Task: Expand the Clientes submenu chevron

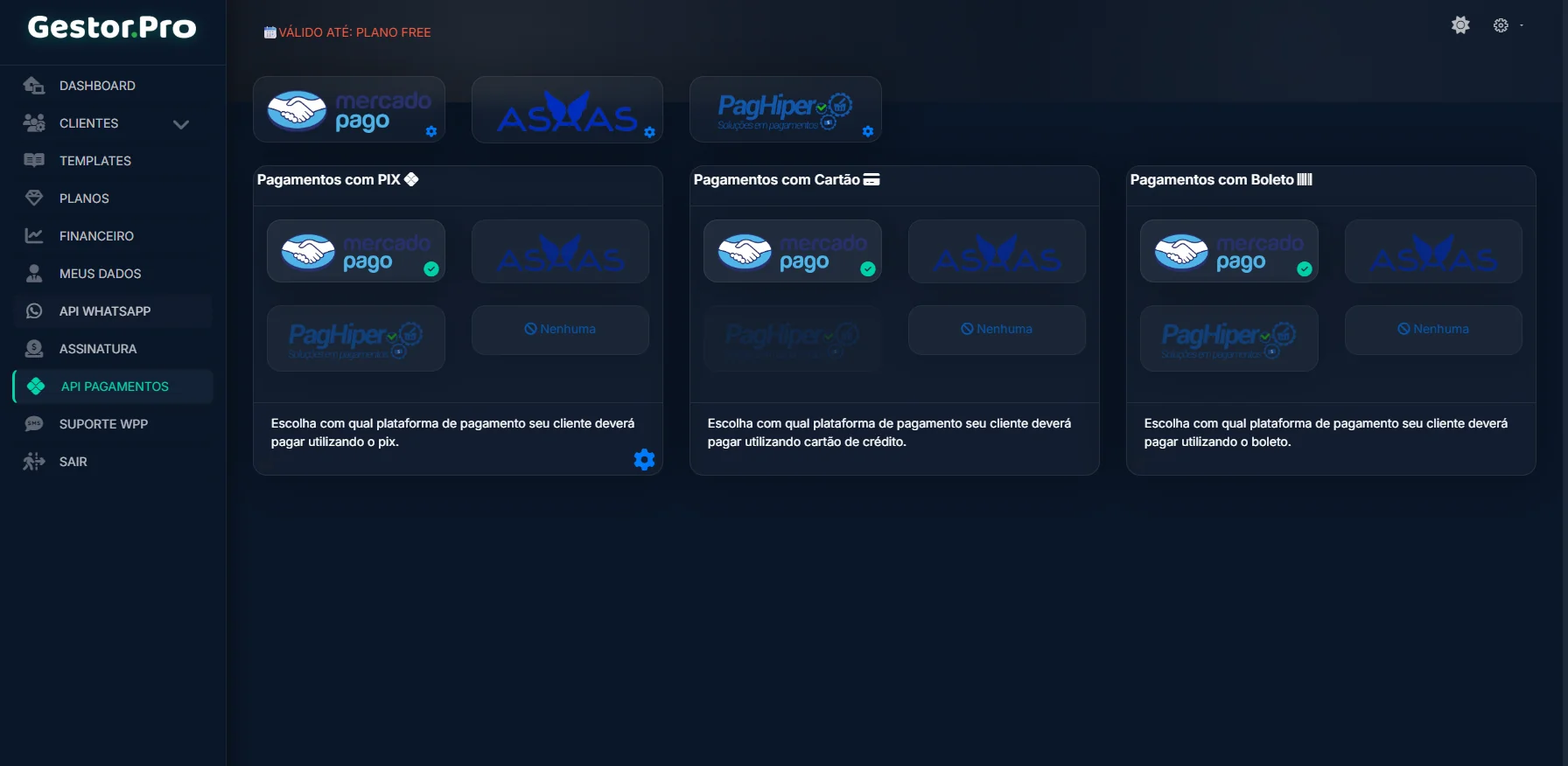Action: click(181, 124)
